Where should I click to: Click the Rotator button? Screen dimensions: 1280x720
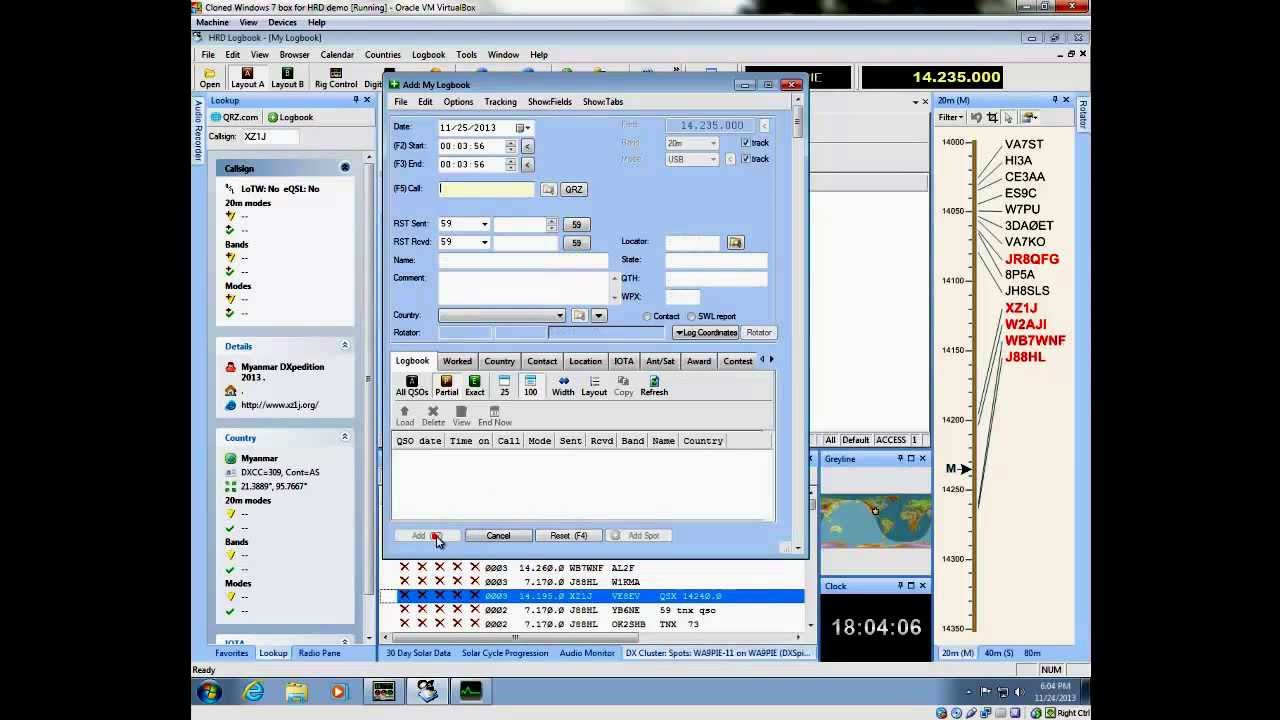[759, 333]
